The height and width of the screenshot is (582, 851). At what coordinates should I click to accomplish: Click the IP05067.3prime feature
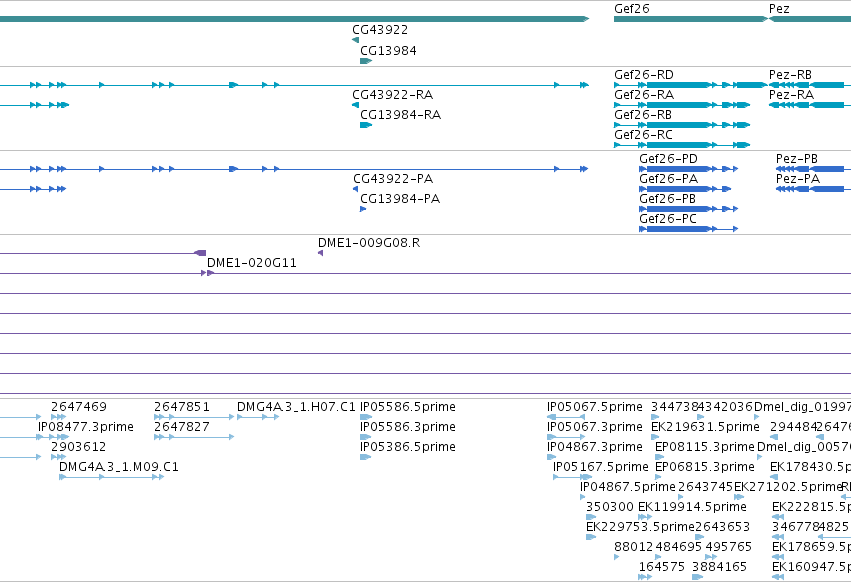point(566,437)
